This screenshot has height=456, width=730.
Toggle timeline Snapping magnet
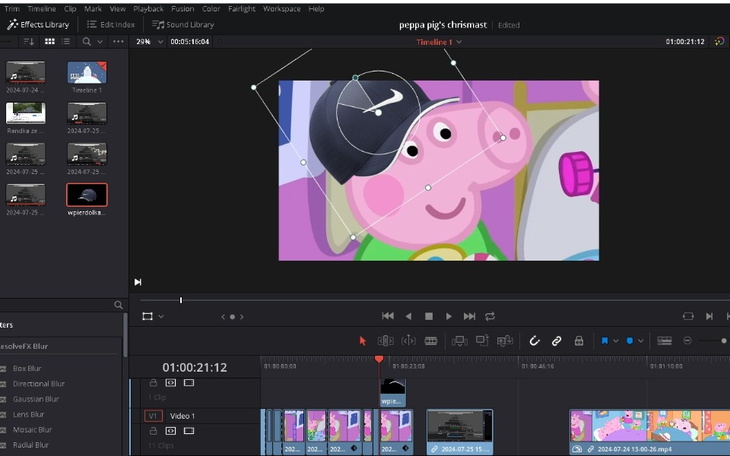point(534,341)
